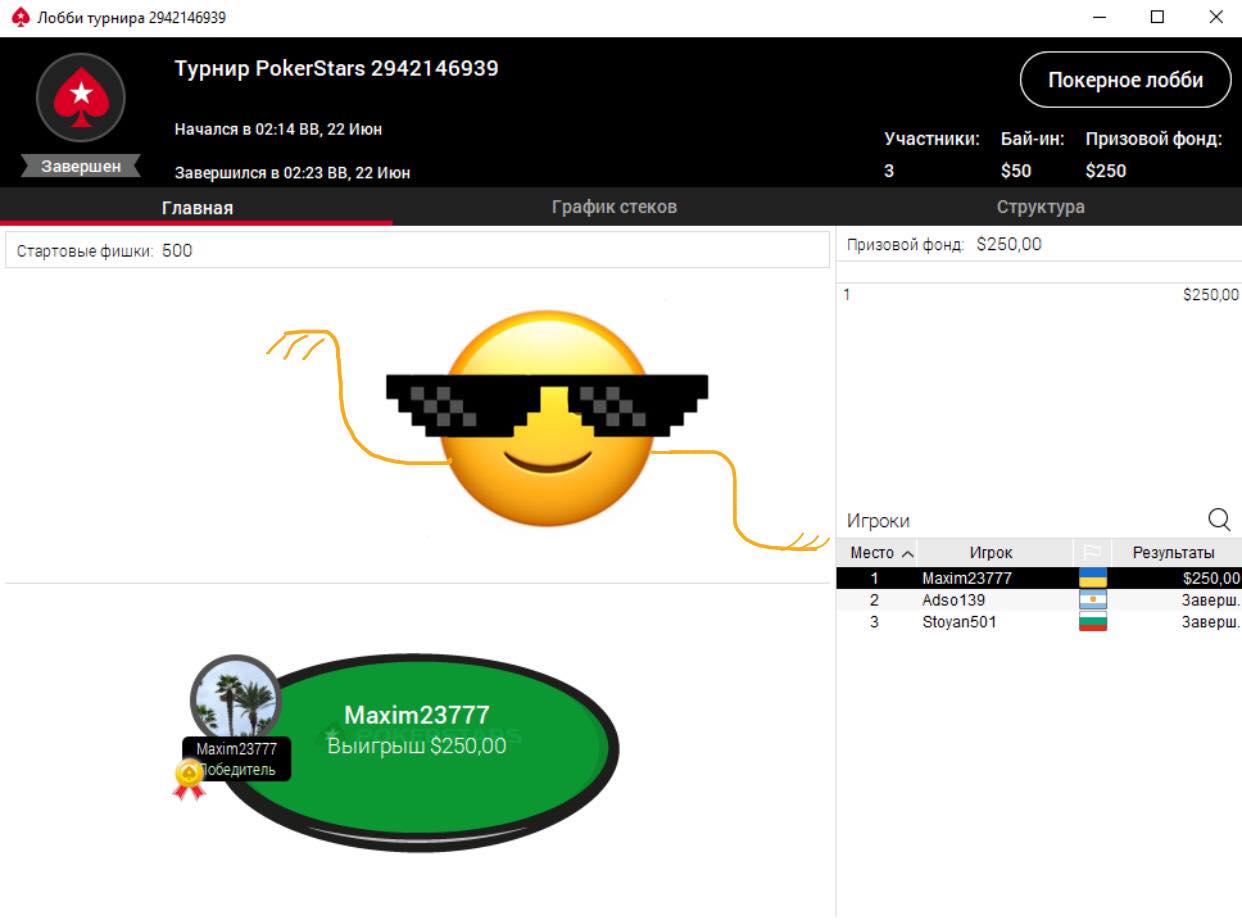Select the Maxim23777 player row
The width and height of the screenshot is (1242, 921).
[1039, 578]
